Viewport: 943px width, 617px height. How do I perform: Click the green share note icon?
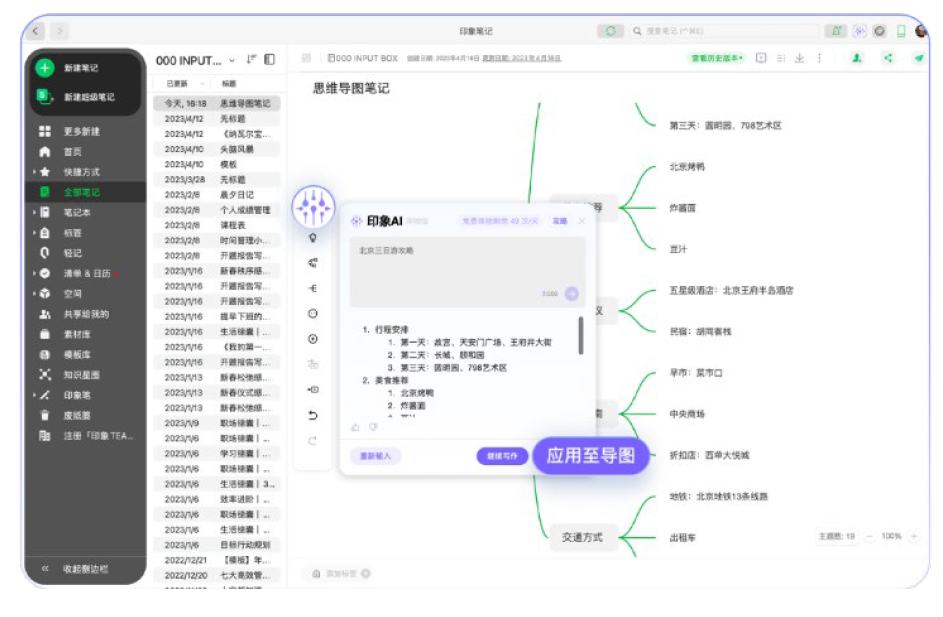pyautogui.click(x=888, y=58)
